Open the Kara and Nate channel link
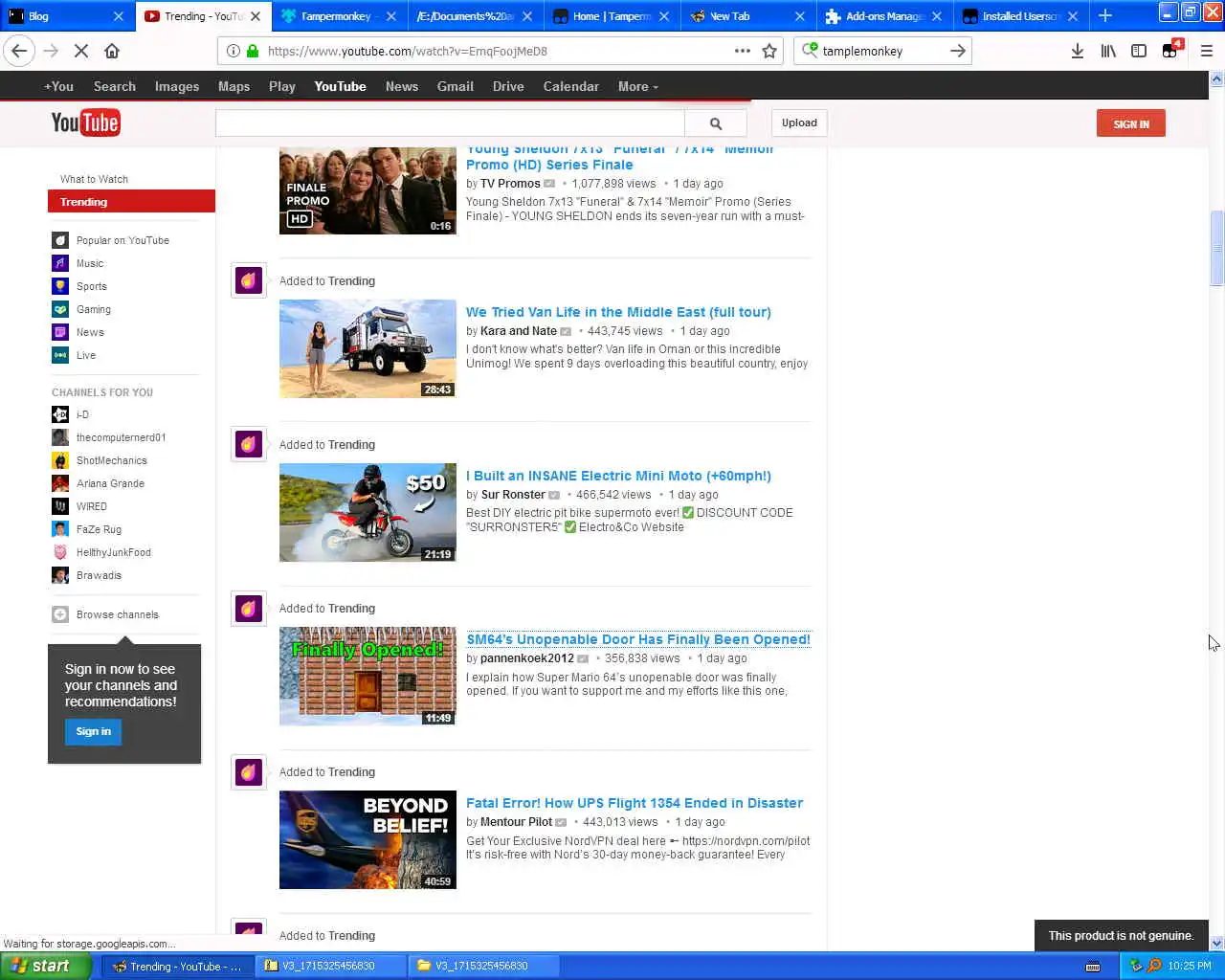The height and width of the screenshot is (980, 1225). pyautogui.click(x=519, y=331)
